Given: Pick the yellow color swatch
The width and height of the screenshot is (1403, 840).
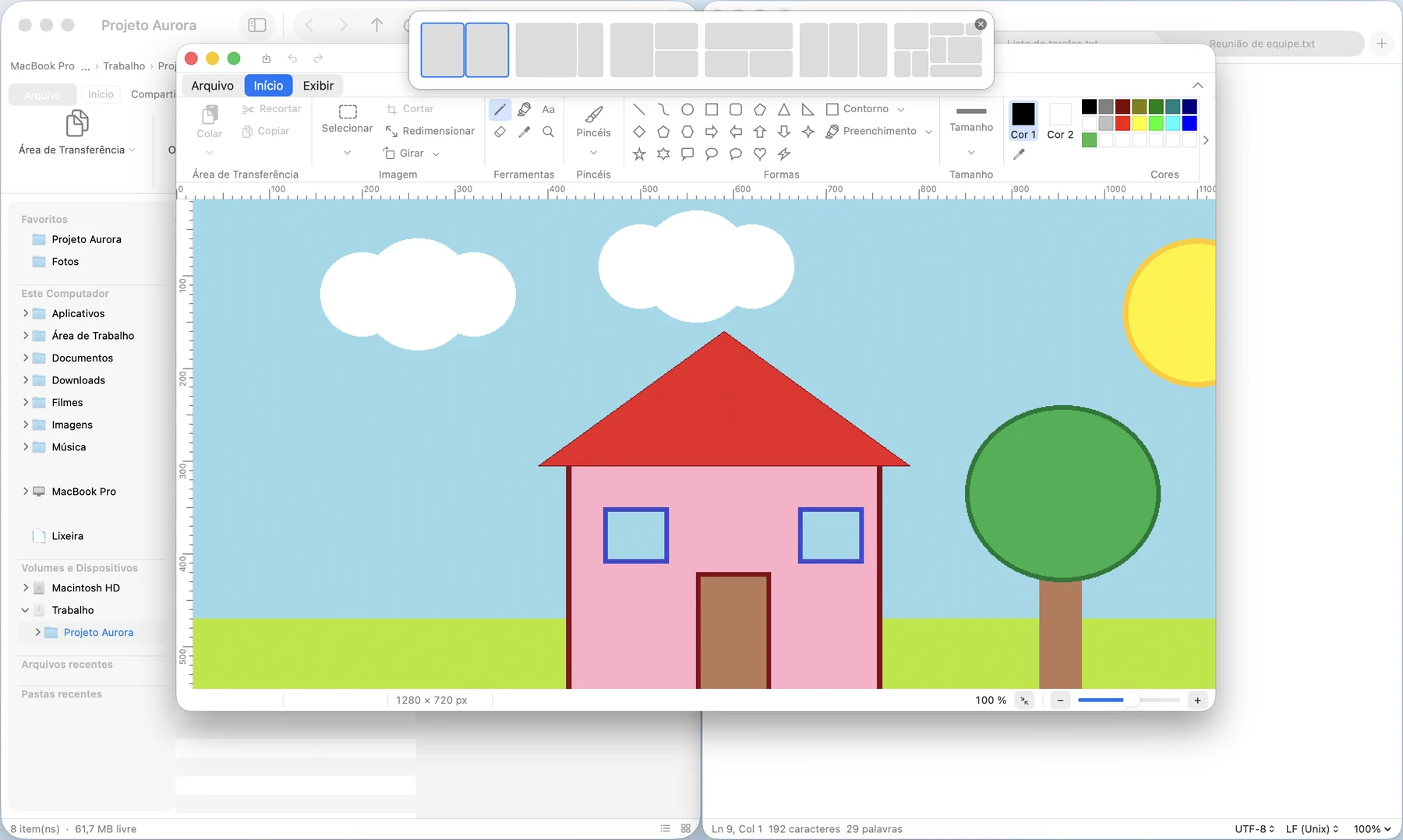Looking at the screenshot, I should [1140, 123].
